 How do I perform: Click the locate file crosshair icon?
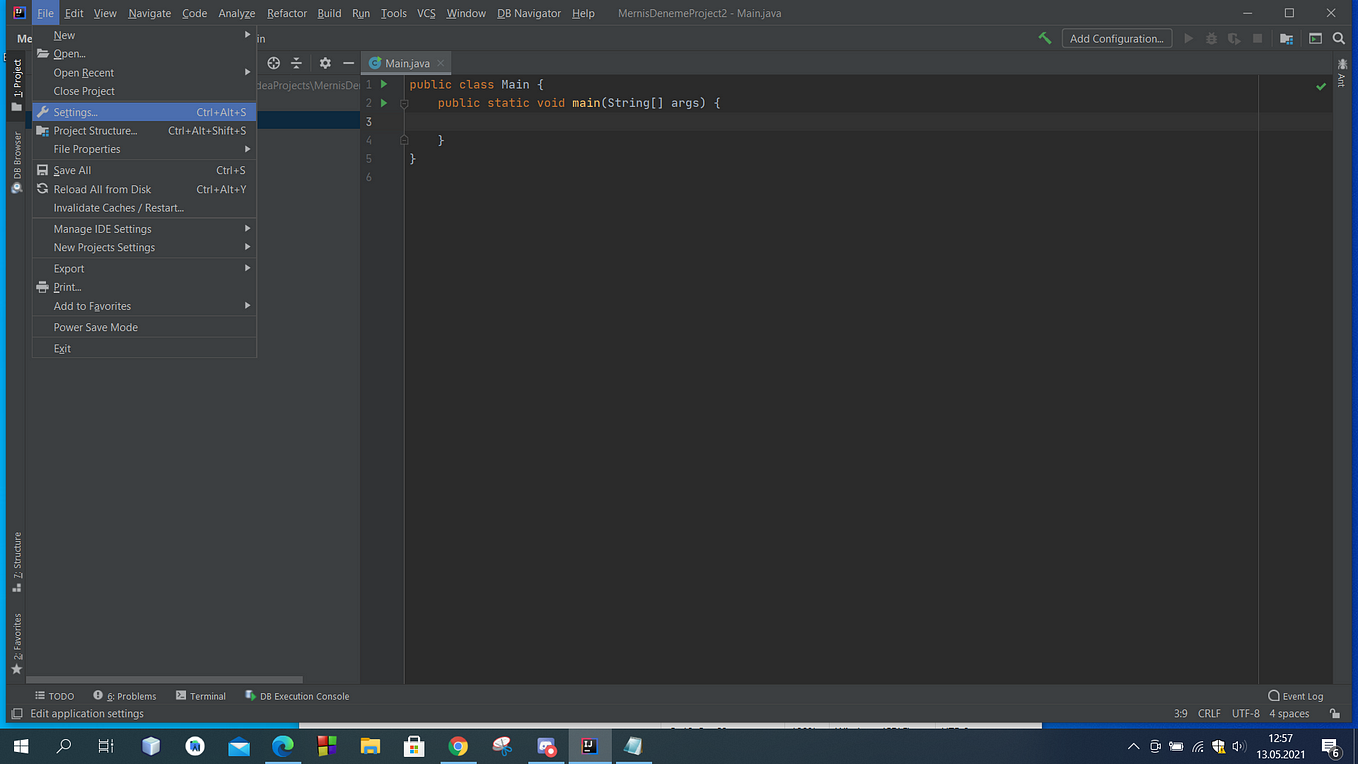pos(273,63)
